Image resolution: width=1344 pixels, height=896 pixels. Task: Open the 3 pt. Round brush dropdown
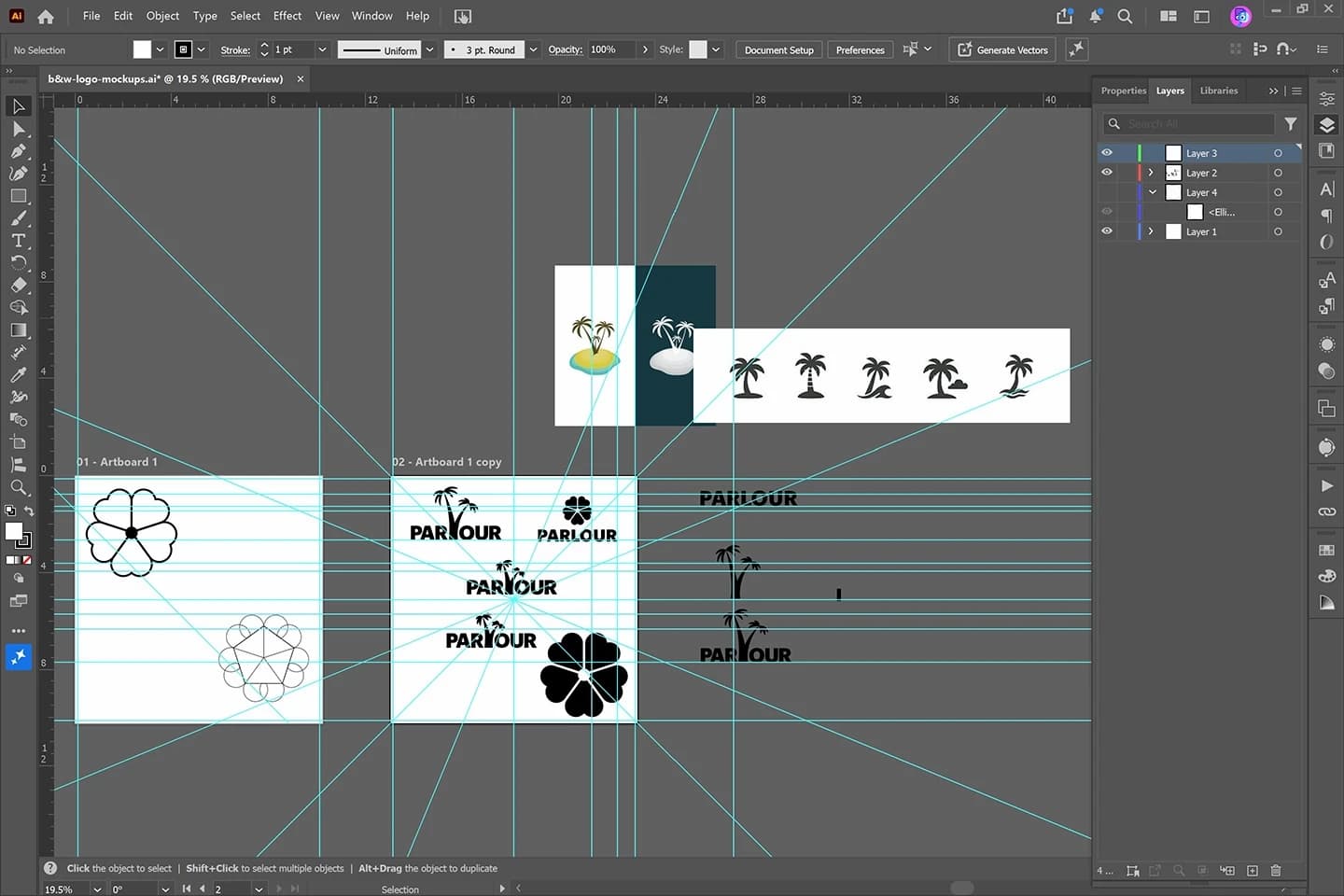(x=533, y=49)
